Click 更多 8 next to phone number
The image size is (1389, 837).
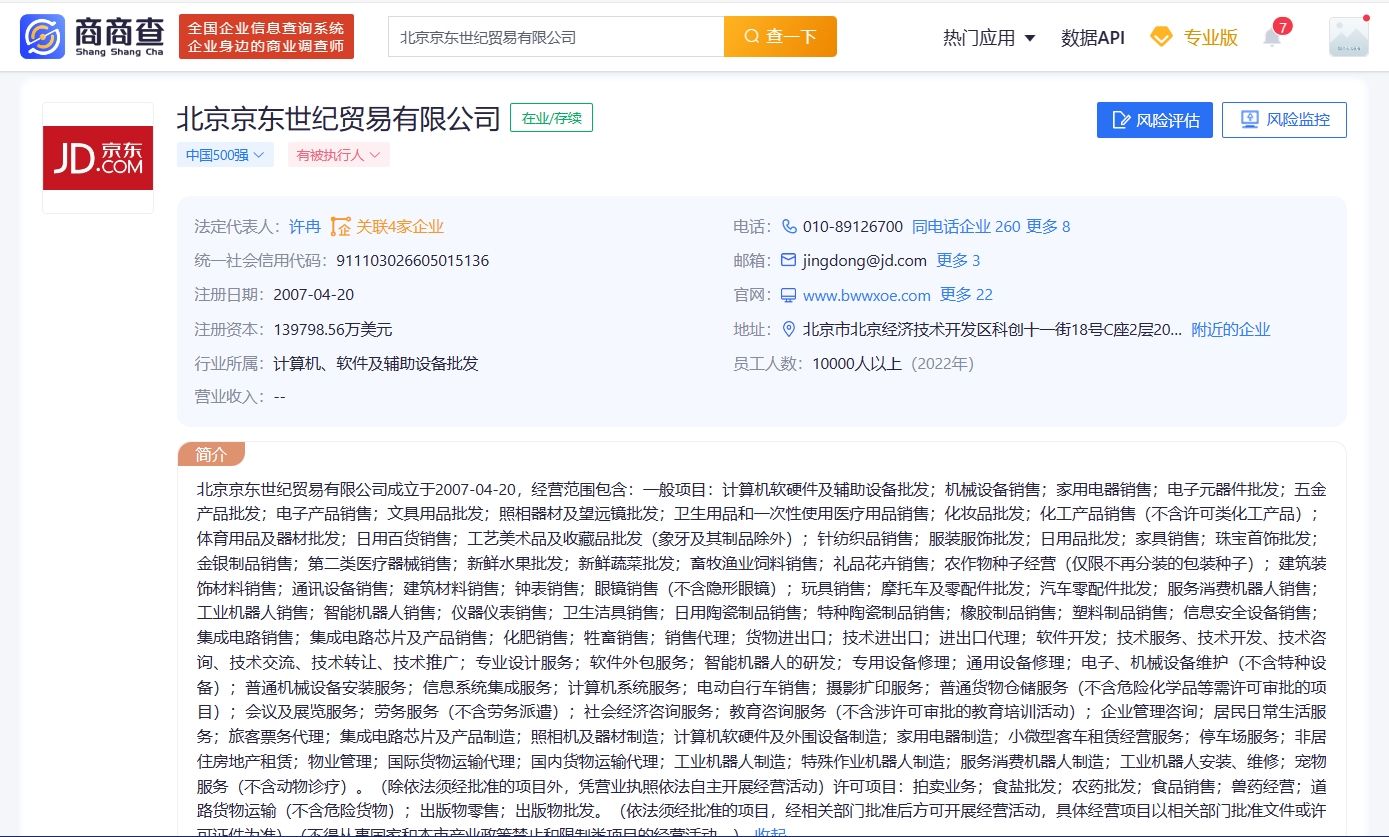(x=1048, y=227)
